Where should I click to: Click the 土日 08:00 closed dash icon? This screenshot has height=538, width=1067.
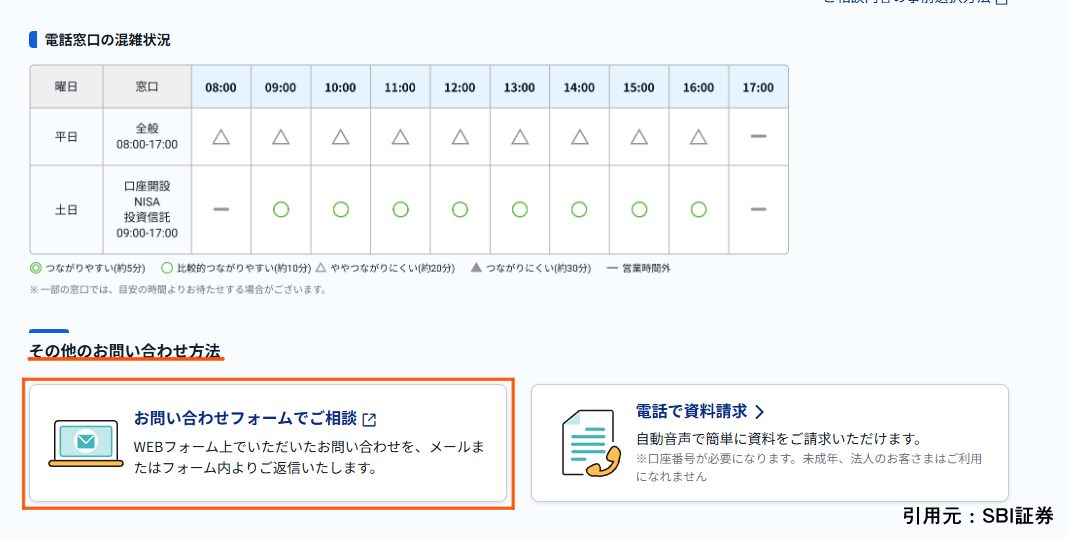(221, 209)
